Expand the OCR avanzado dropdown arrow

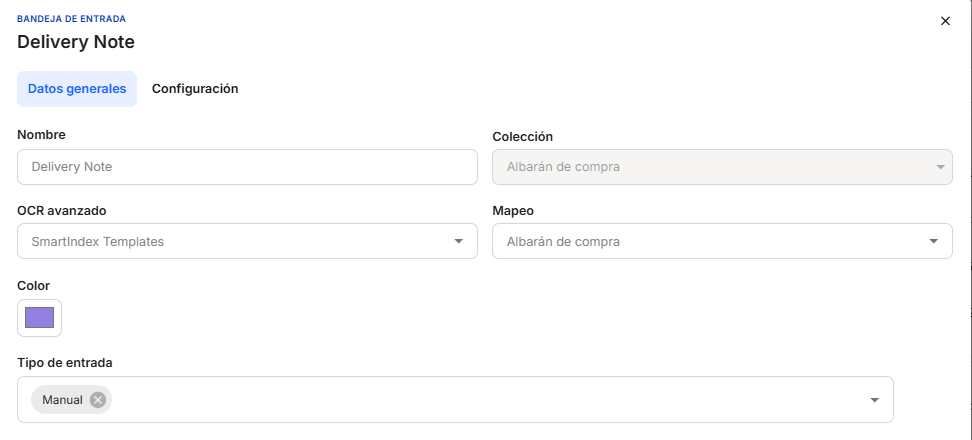pyautogui.click(x=458, y=241)
